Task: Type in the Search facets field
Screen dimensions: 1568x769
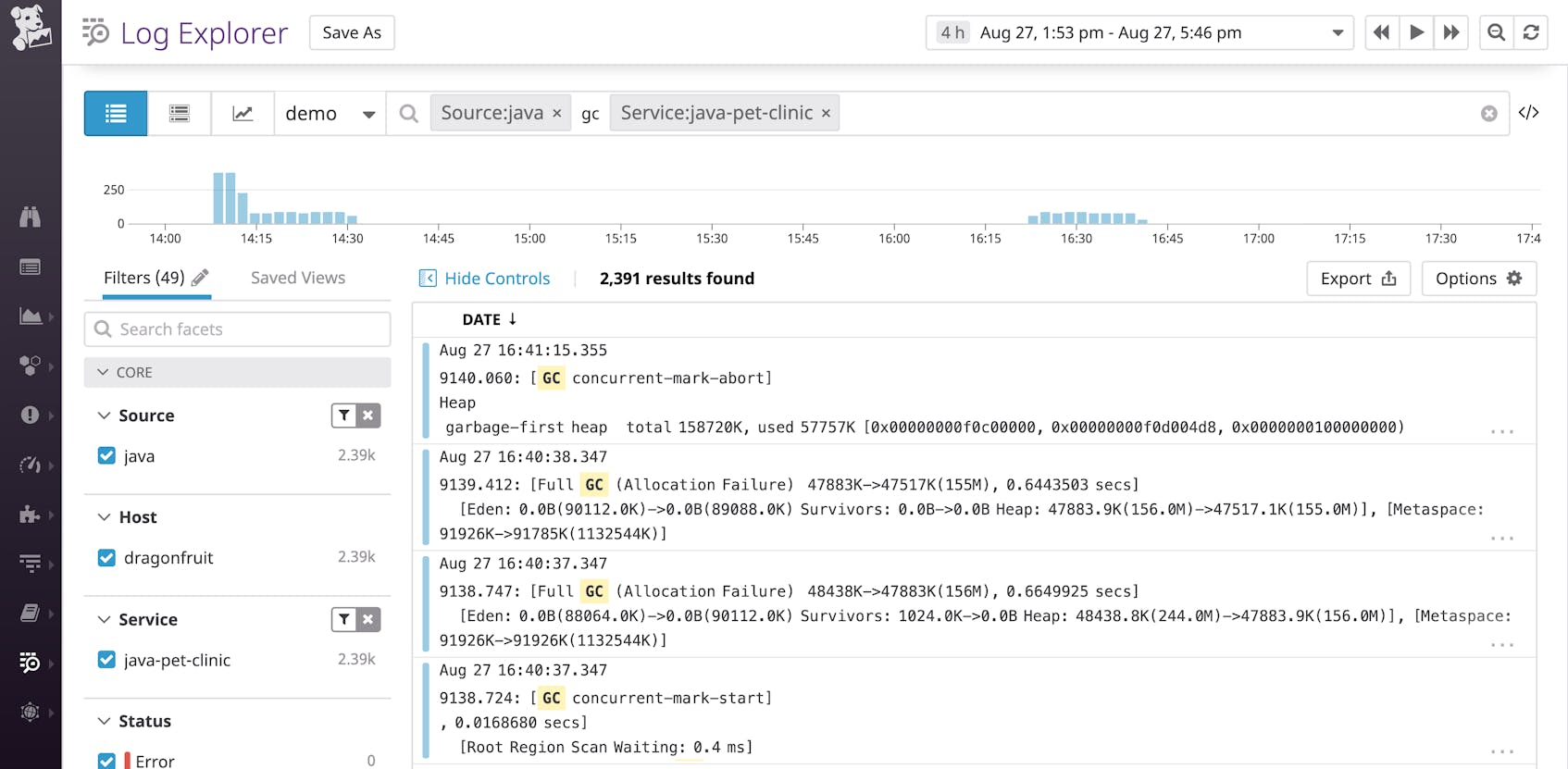Action: [236, 329]
